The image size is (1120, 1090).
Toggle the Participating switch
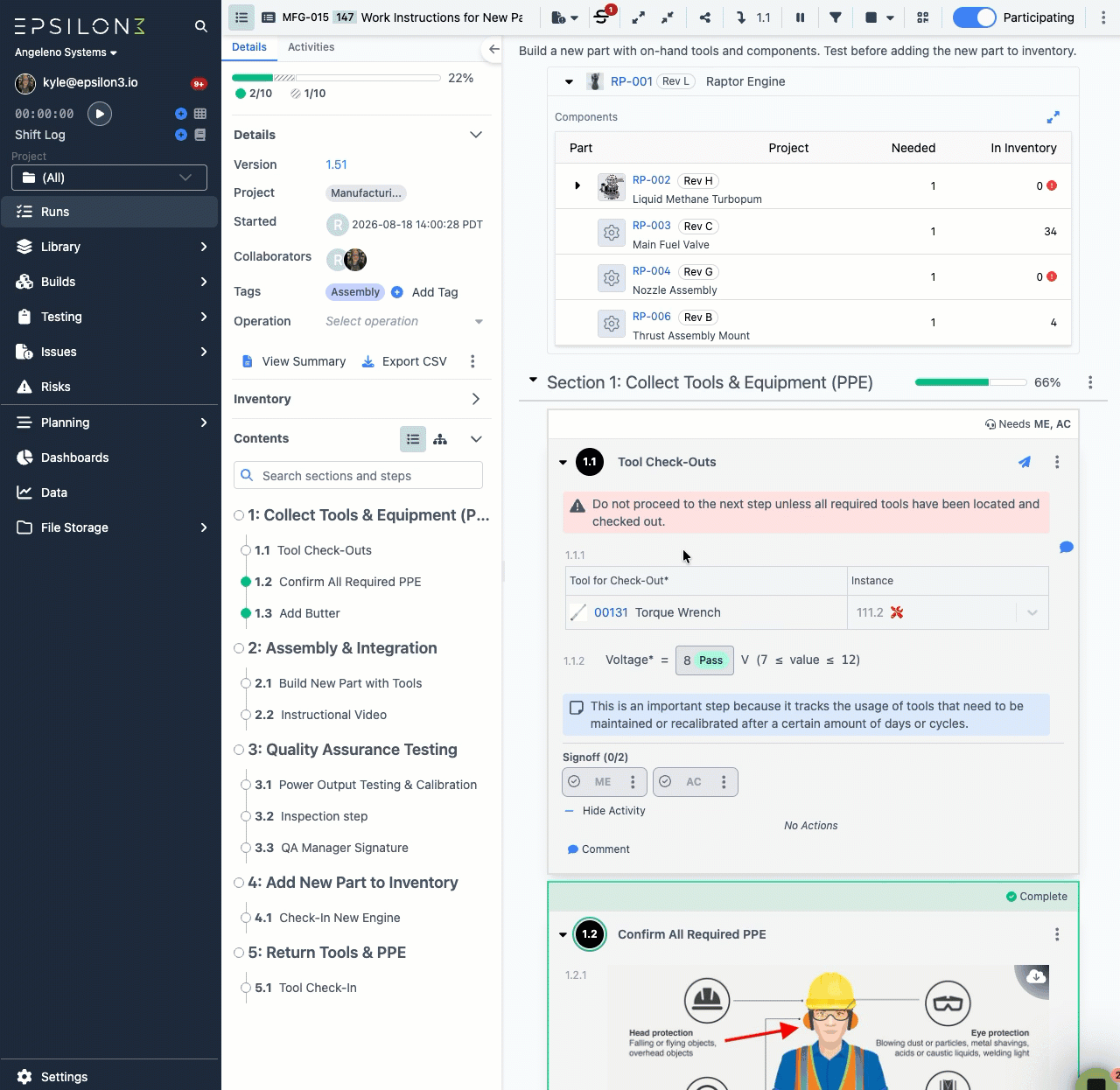click(974, 17)
